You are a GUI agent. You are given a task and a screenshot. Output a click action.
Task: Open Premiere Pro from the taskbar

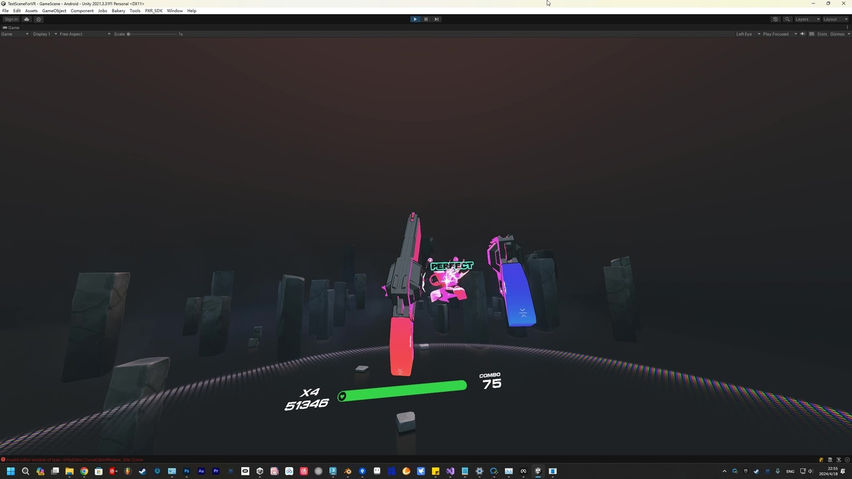[216, 471]
